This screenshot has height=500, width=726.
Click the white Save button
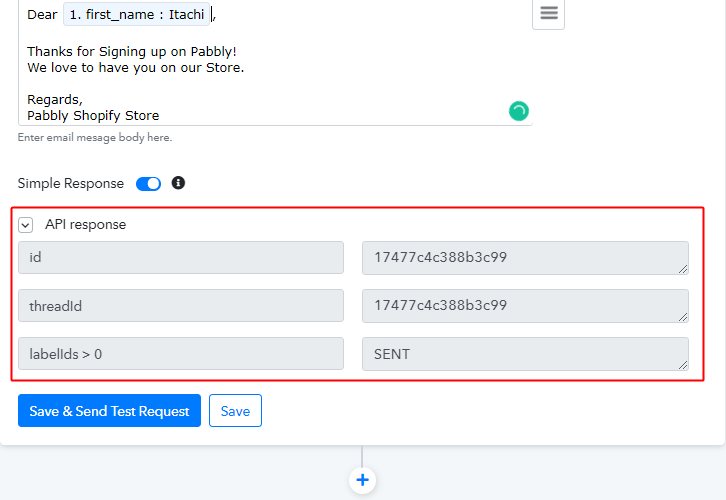(x=235, y=411)
